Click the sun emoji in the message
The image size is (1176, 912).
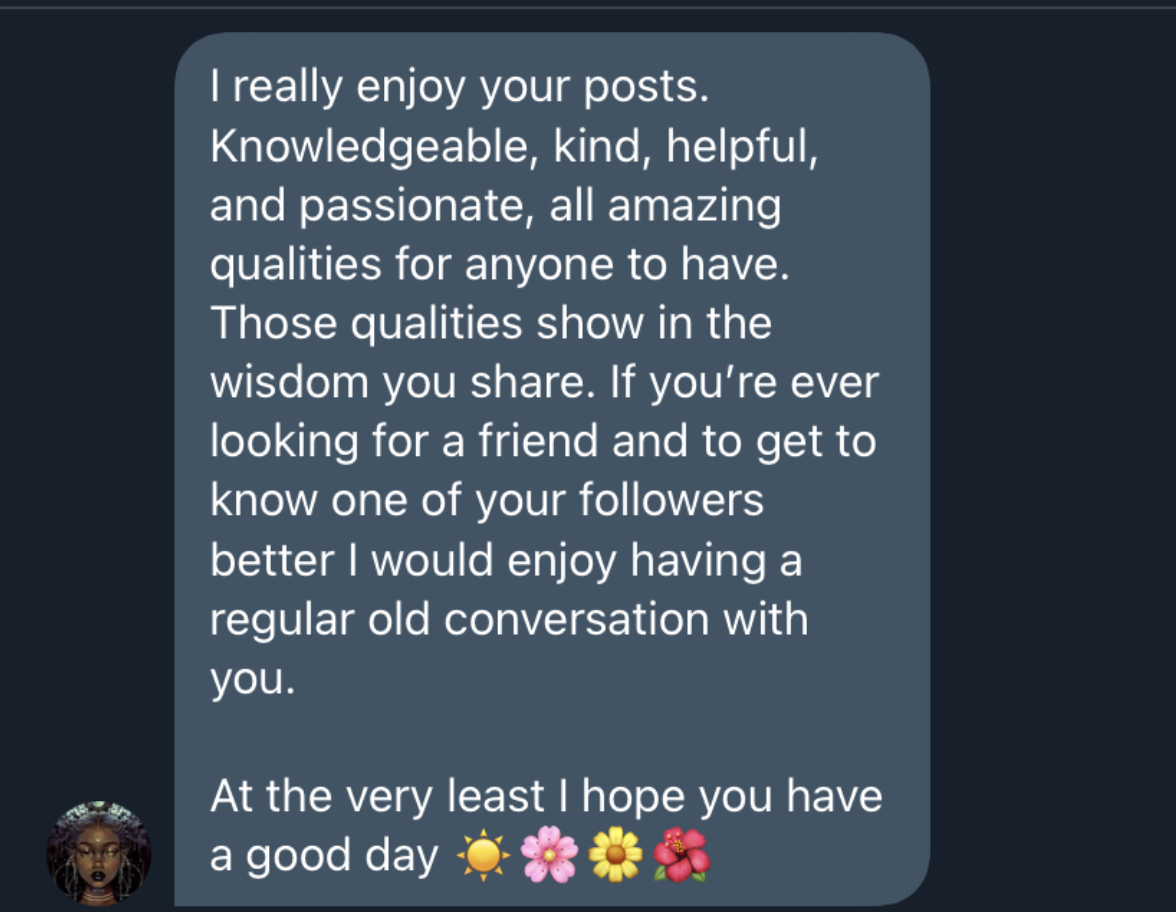click(x=483, y=857)
